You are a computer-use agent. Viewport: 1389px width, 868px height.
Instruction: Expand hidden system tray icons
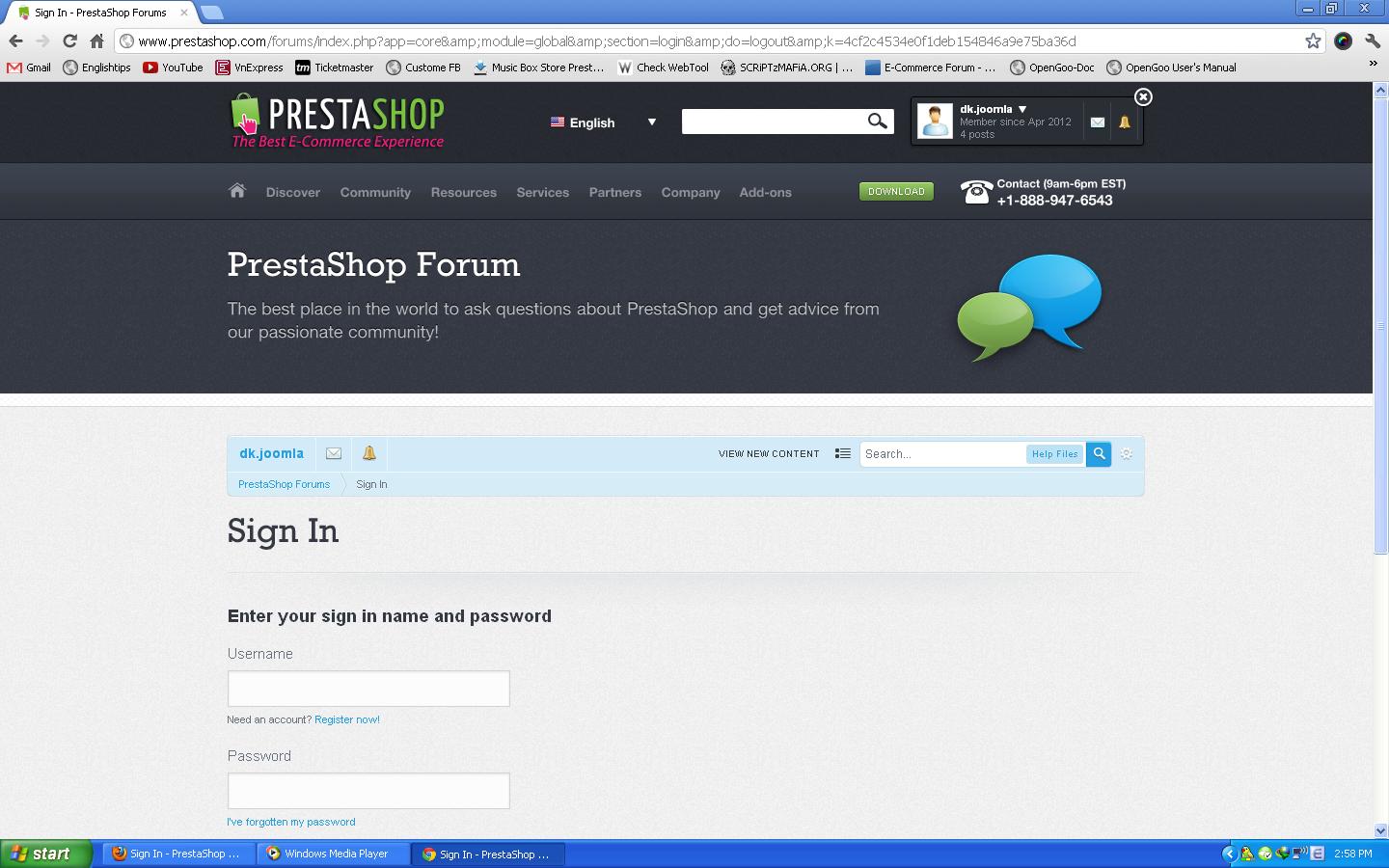pyautogui.click(x=1228, y=854)
